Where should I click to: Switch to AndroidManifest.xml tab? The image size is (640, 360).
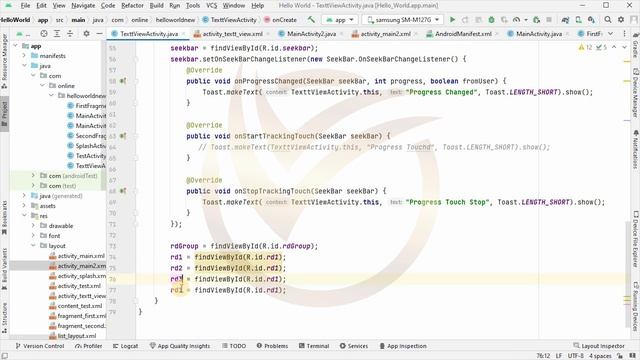tap(459, 34)
